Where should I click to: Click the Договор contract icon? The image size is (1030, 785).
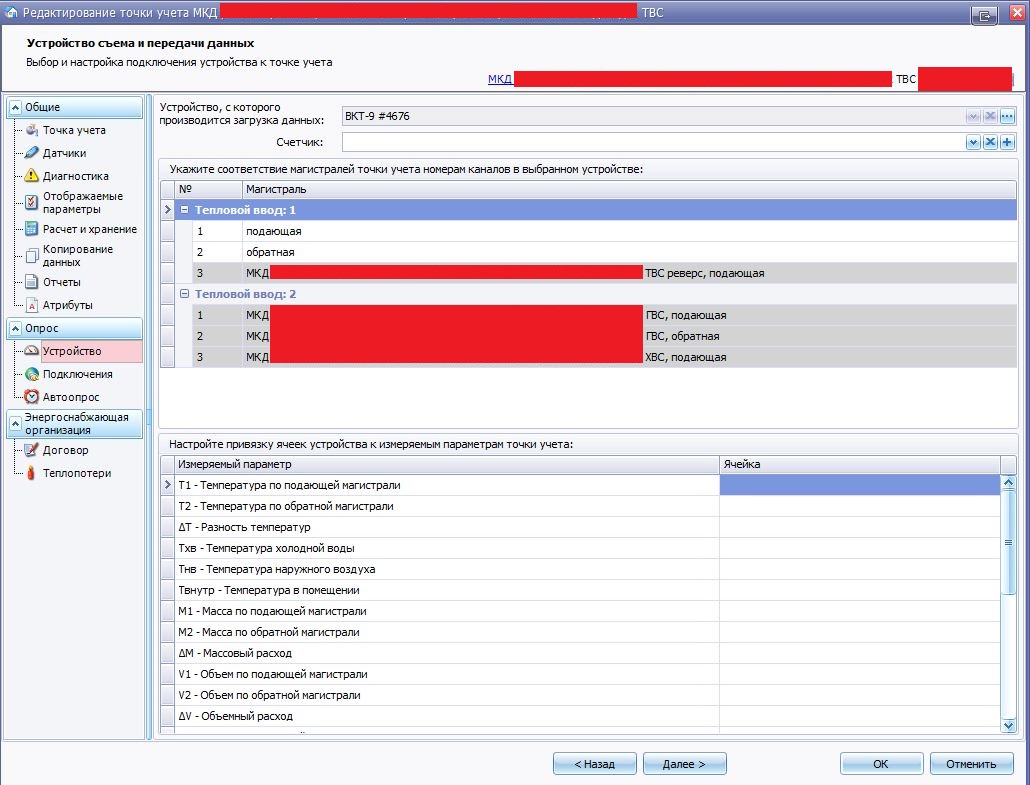(32, 450)
